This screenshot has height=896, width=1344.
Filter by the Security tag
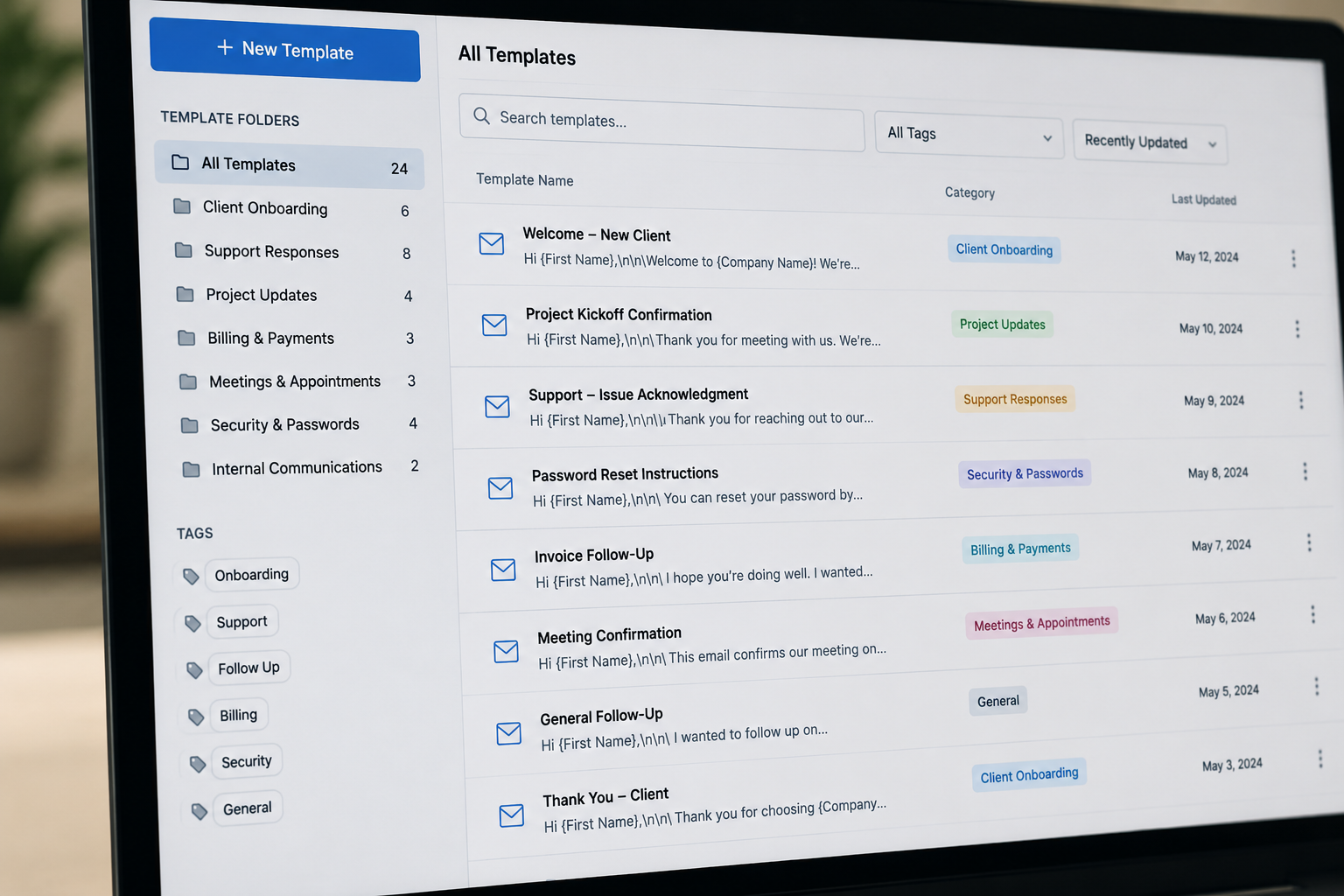pyautogui.click(x=247, y=761)
